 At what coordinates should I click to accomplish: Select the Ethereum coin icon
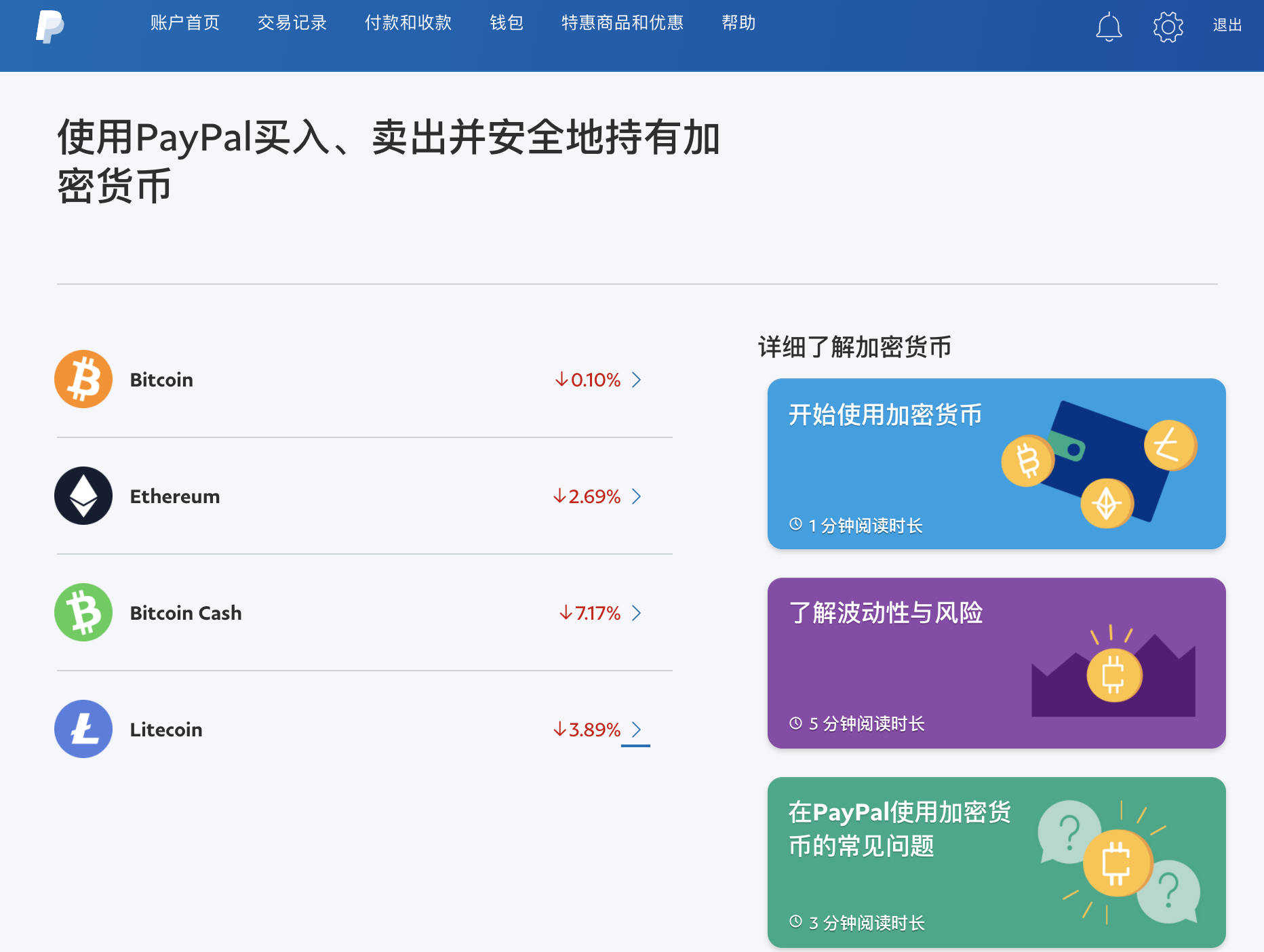click(83, 496)
